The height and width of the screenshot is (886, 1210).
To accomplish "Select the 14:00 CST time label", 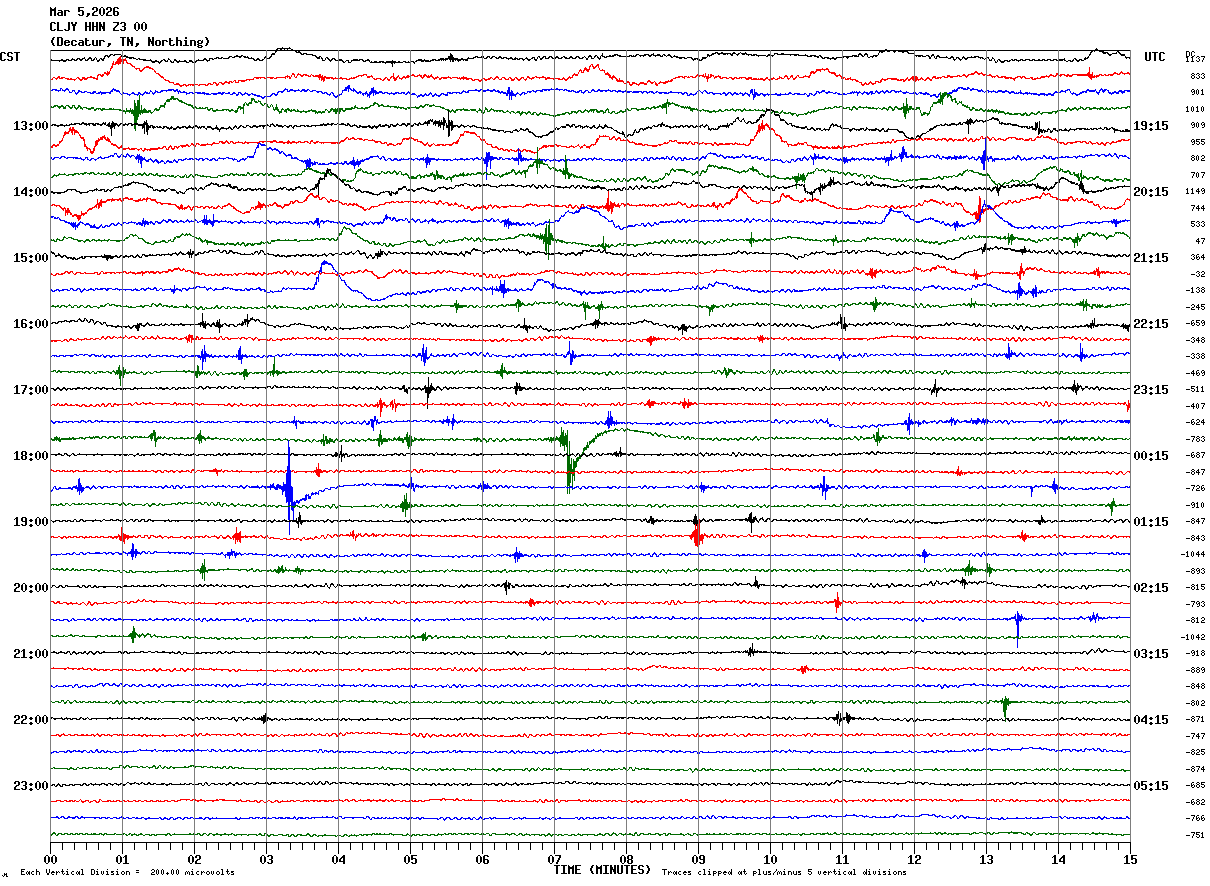I will [30, 192].
